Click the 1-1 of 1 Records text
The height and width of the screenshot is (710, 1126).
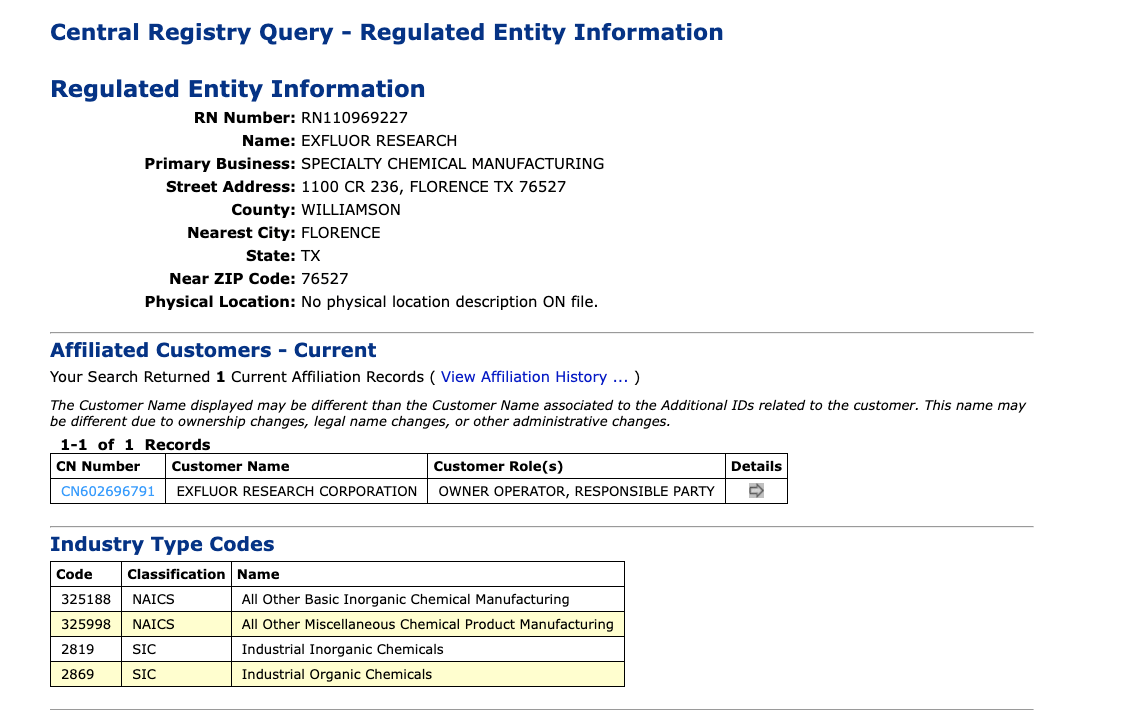pyautogui.click(x=135, y=444)
